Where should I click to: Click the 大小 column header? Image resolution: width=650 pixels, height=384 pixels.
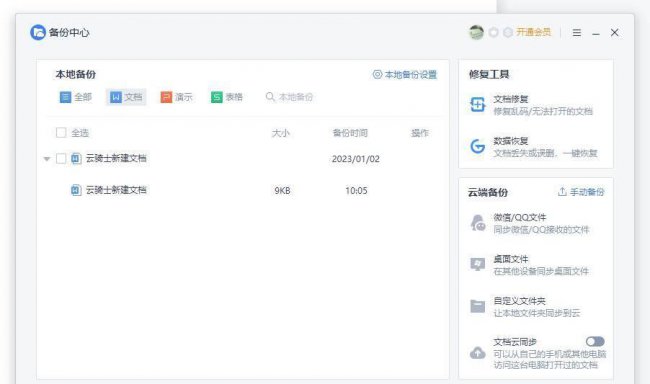pos(281,133)
